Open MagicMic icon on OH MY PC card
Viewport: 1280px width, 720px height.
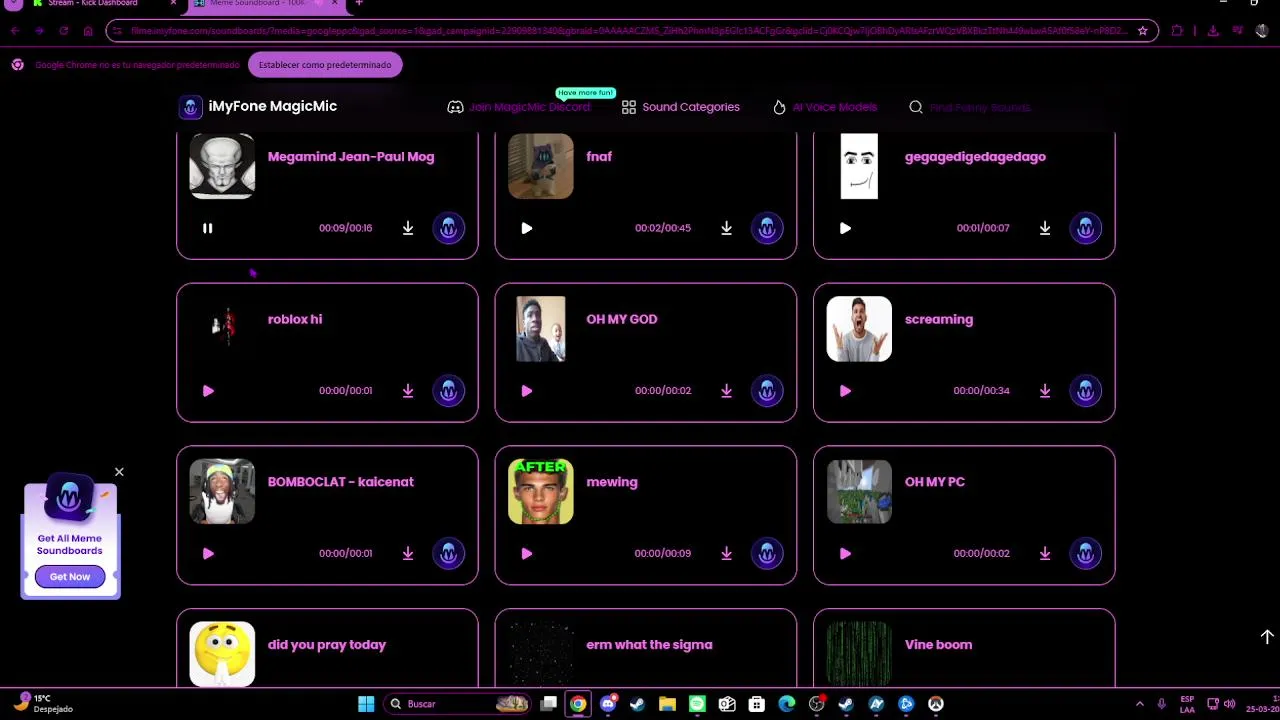pos(1085,553)
